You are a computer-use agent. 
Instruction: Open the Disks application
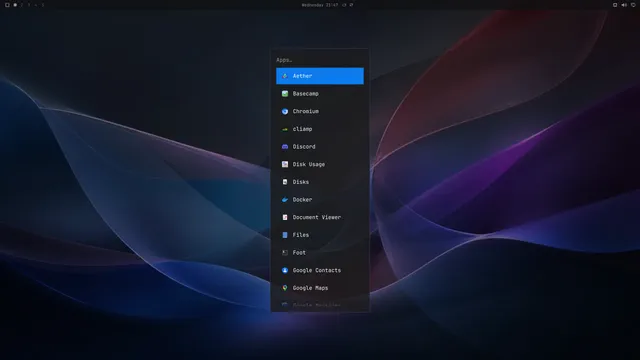click(x=320, y=182)
